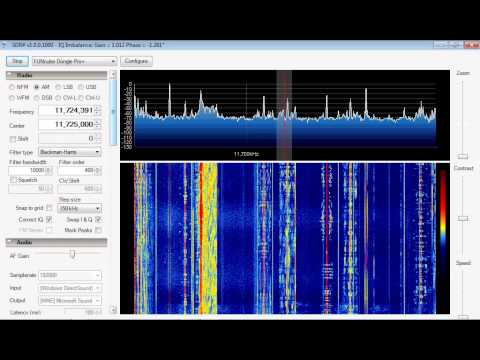Click the Frequency field spinner arrows
The height and width of the screenshot is (360, 480).
pyautogui.click(x=98, y=110)
